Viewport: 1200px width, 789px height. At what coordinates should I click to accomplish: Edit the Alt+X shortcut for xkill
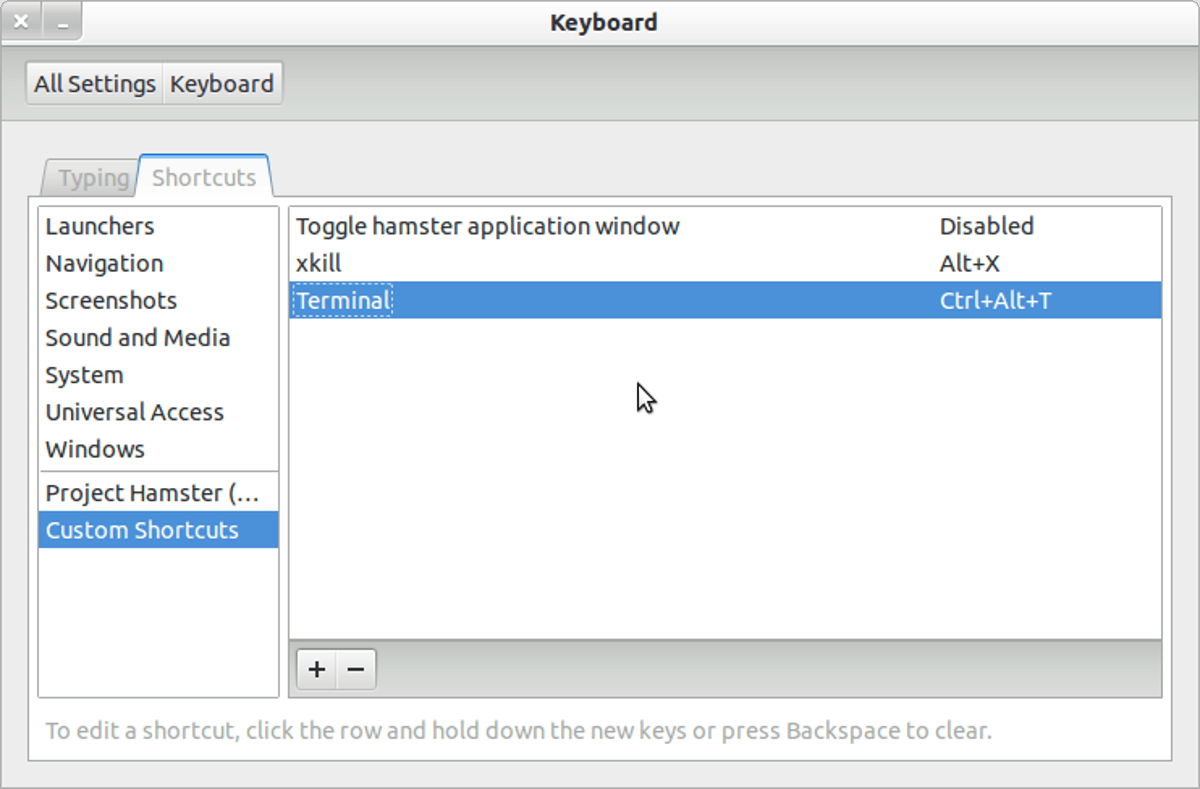point(969,263)
